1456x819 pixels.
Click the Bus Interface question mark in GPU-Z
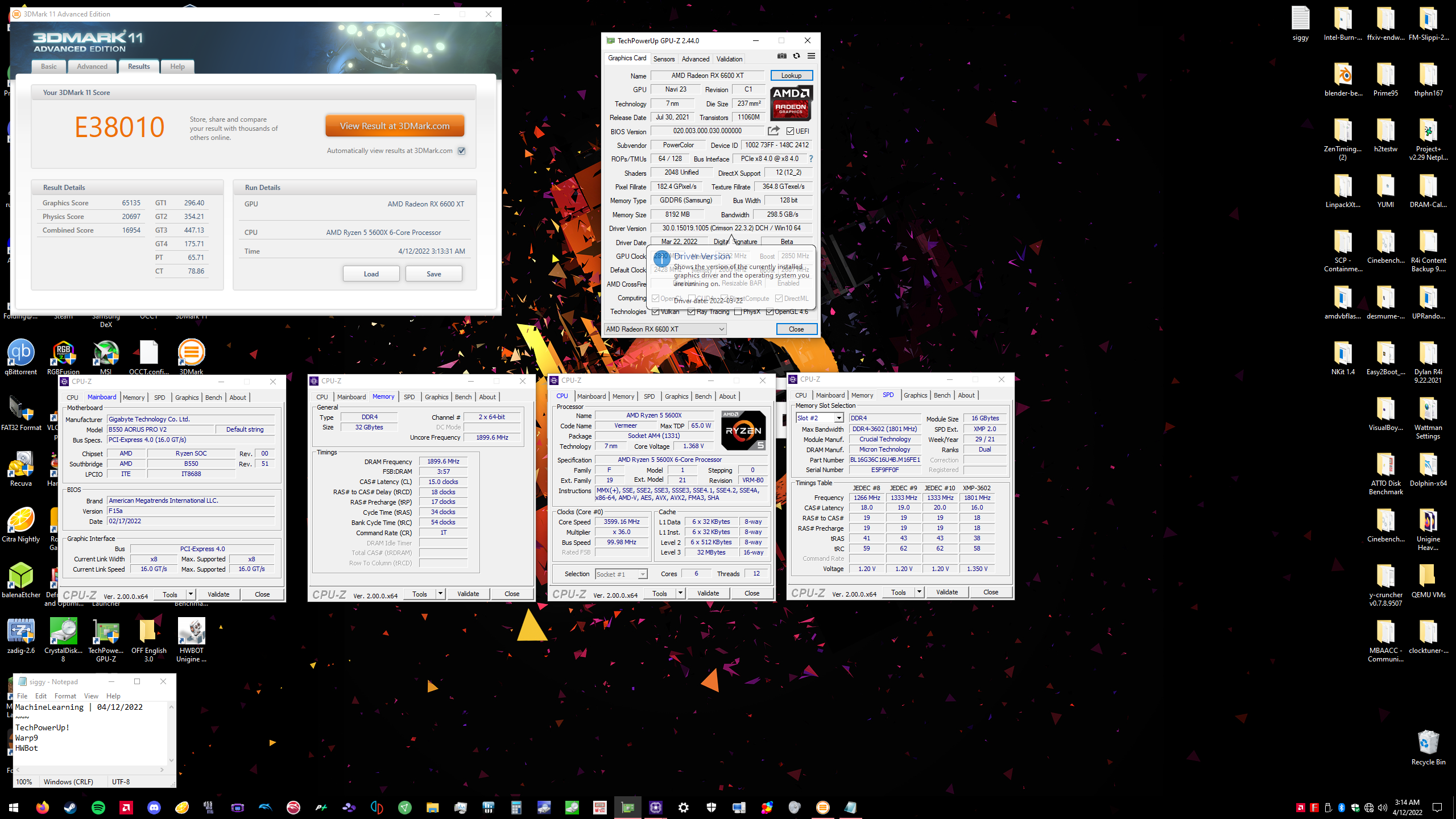(x=811, y=159)
